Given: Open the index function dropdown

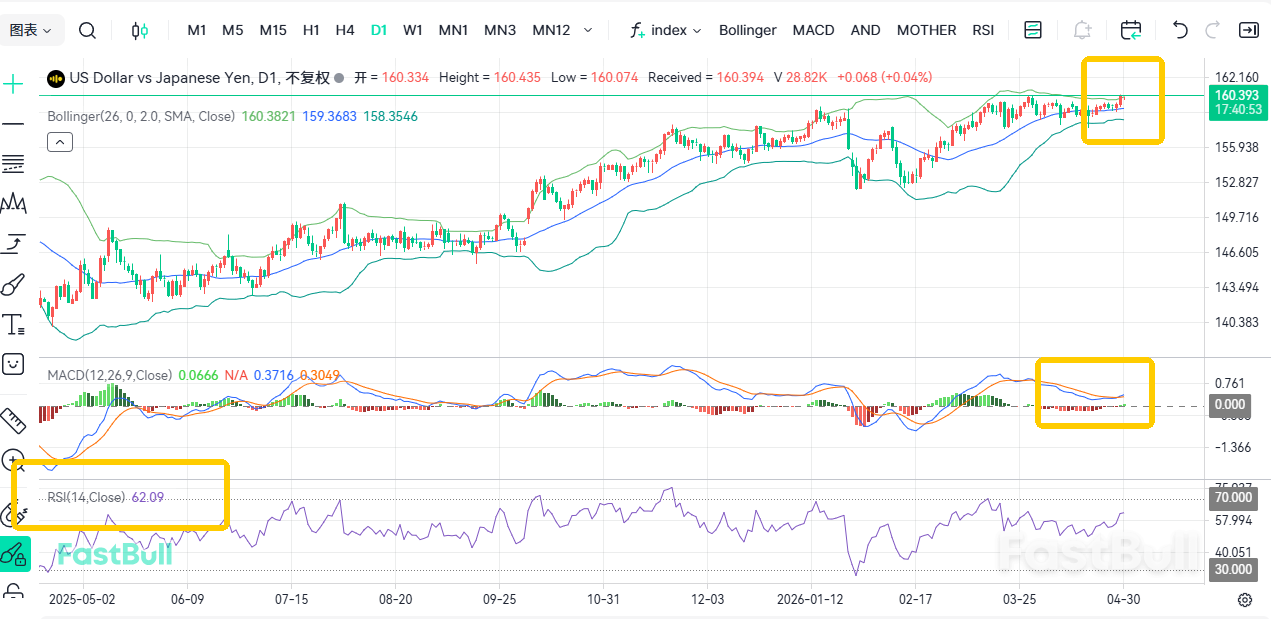Looking at the screenshot, I should click(665, 30).
